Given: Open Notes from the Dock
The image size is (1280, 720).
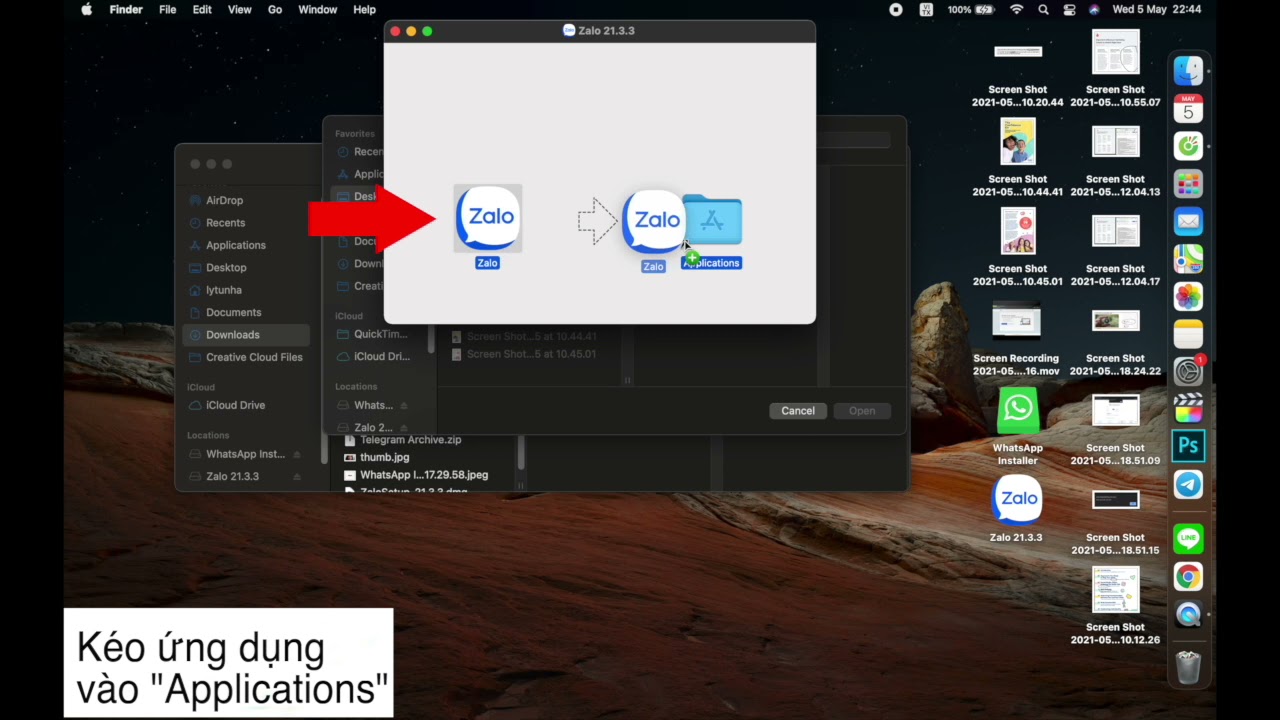Looking at the screenshot, I should click(x=1188, y=334).
